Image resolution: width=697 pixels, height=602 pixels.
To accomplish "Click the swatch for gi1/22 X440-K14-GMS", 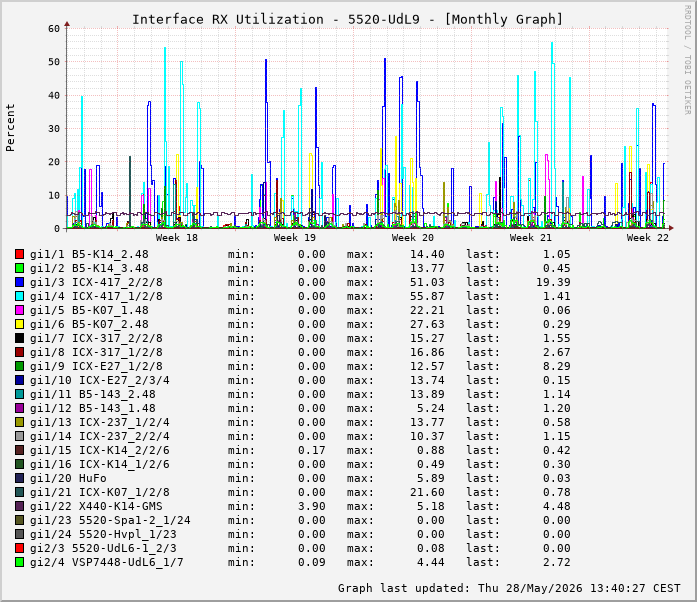I will (19, 506).
